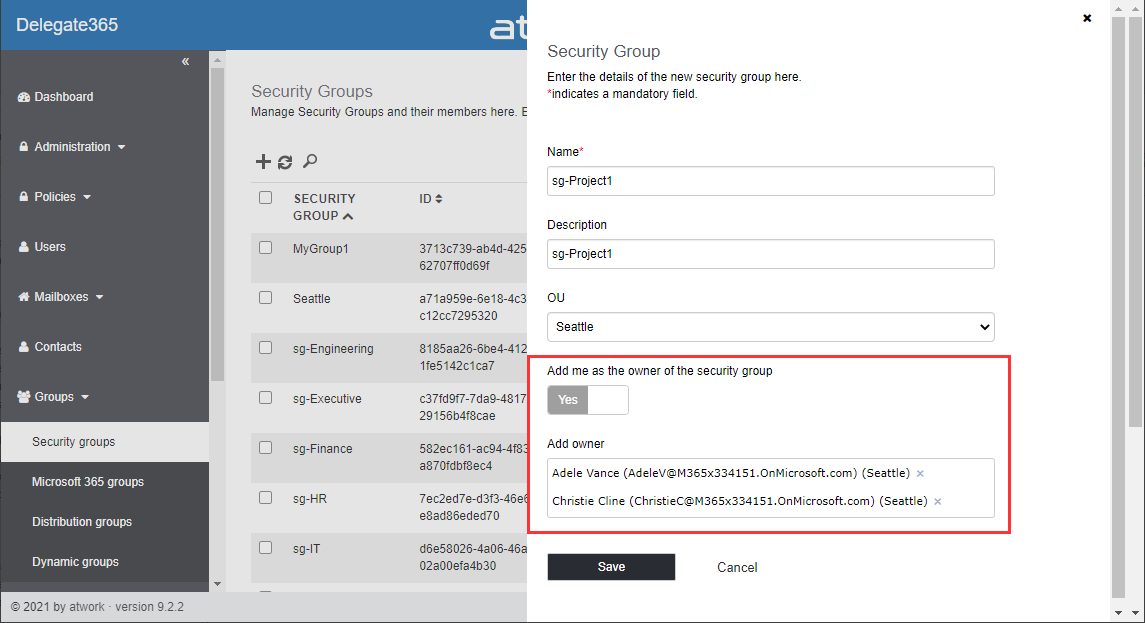Select all groups with header checkbox

coord(266,197)
